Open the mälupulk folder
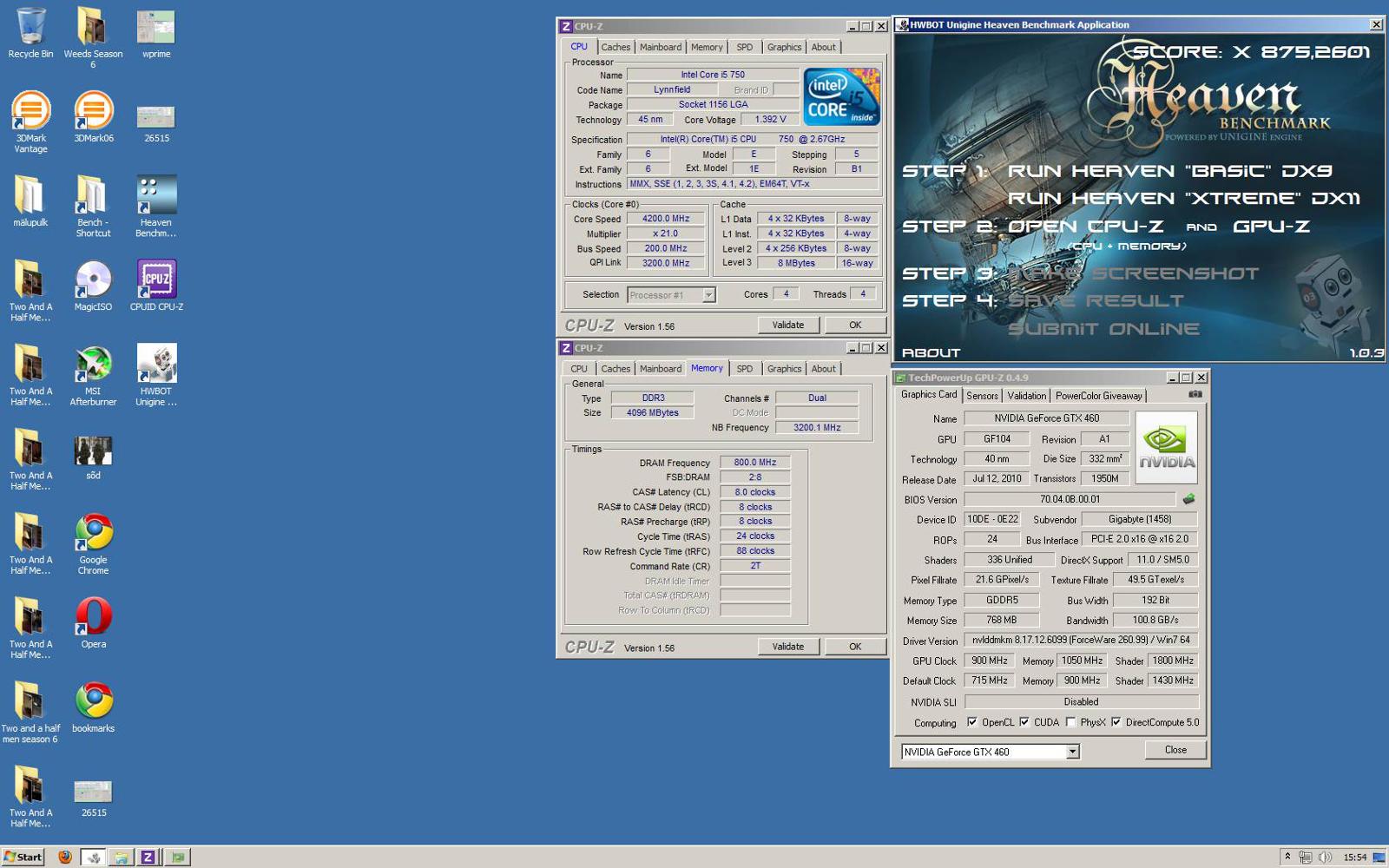Screen dimensions: 1389x868 tap(30, 201)
